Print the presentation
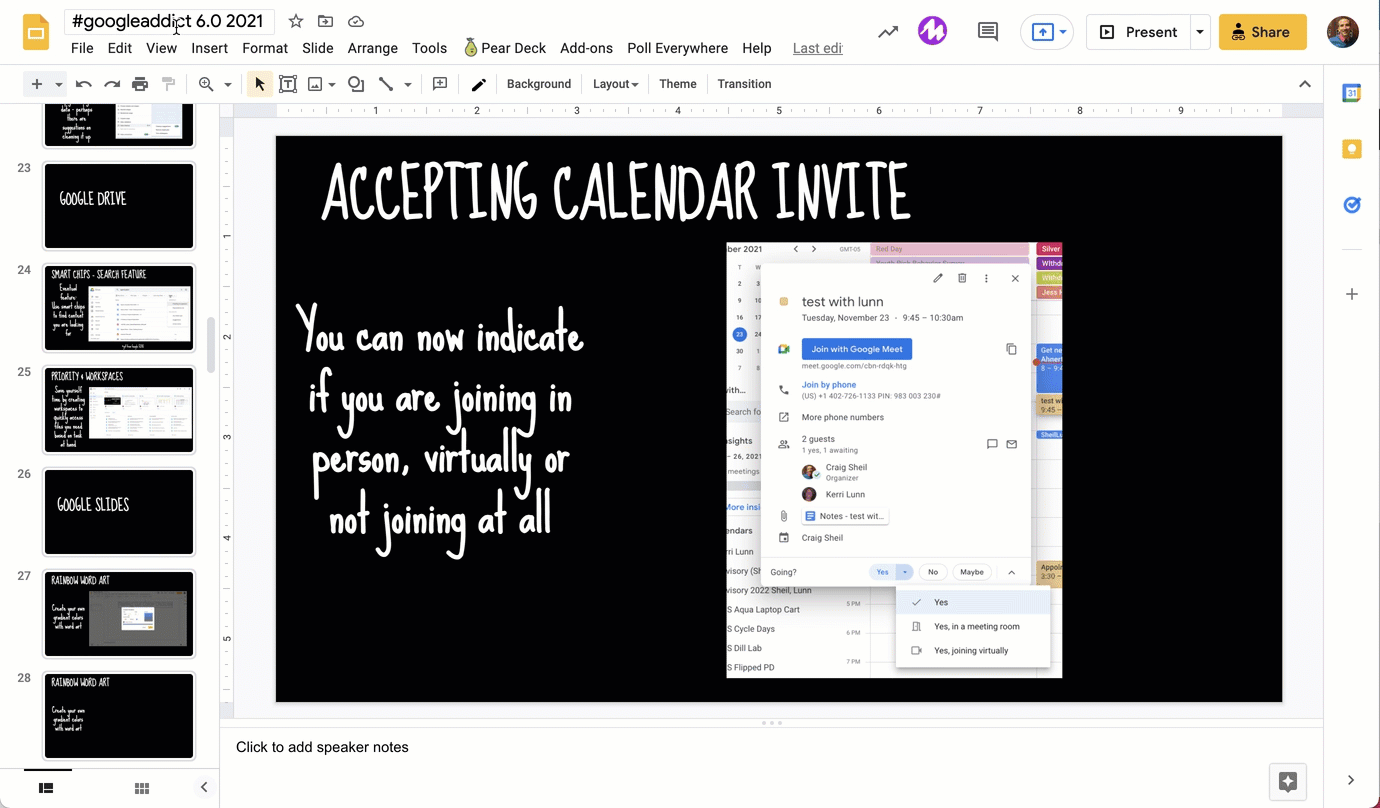This screenshot has height=808, width=1380. [140, 84]
